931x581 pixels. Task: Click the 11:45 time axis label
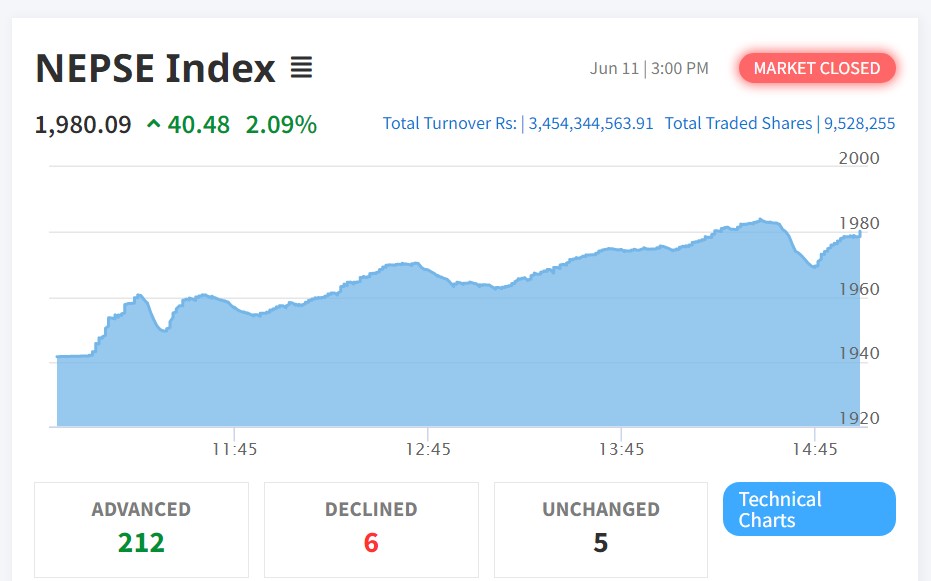pos(234,449)
